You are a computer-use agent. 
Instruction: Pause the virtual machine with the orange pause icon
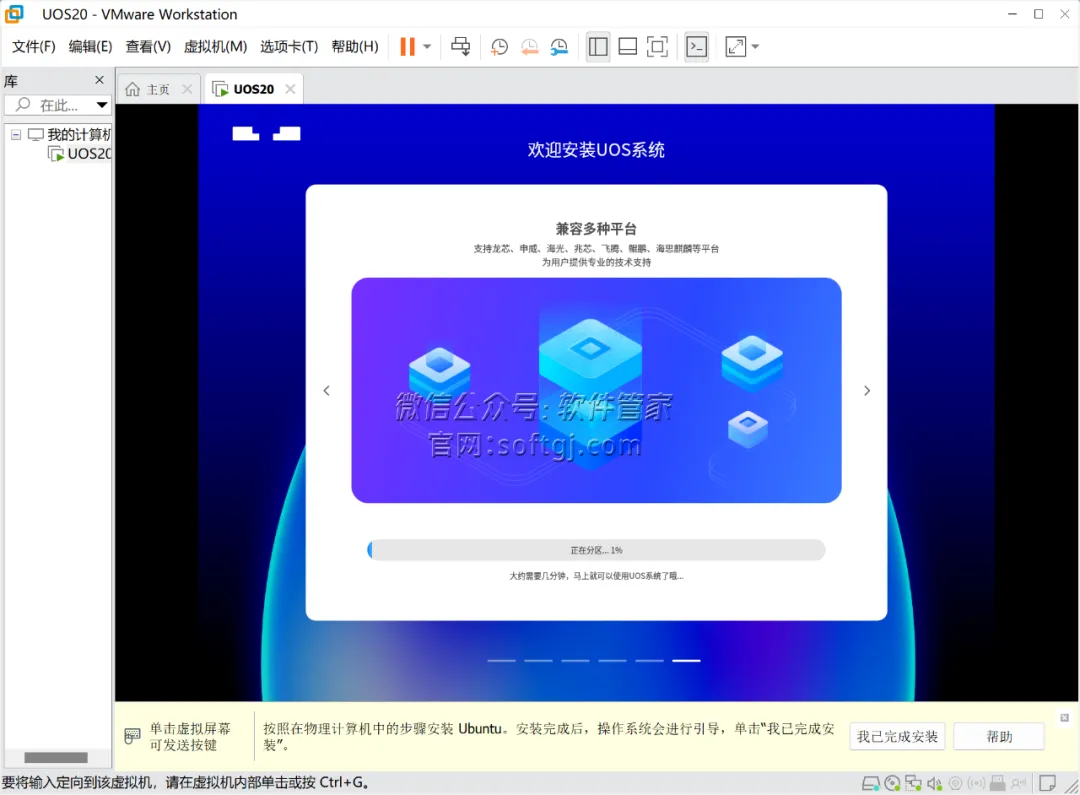pyautogui.click(x=407, y=47)
